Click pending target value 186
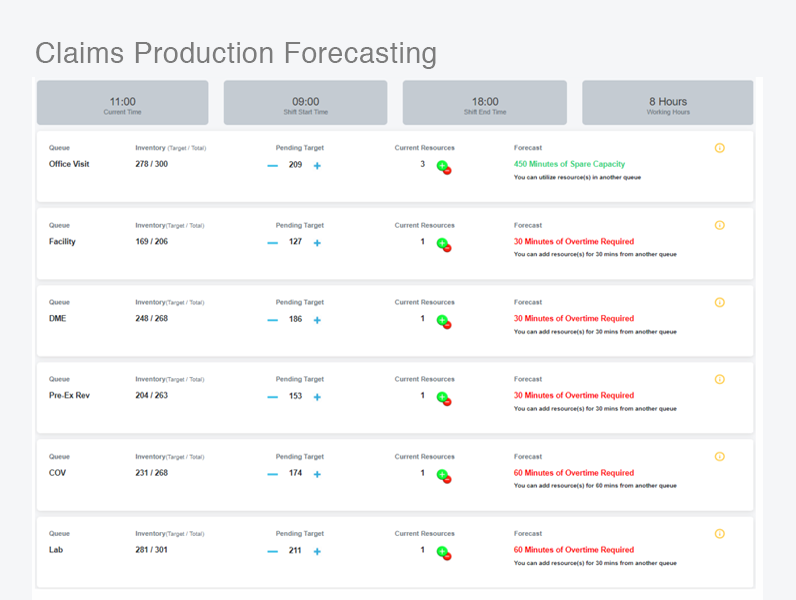796x600 pixels. coord(295,319)
